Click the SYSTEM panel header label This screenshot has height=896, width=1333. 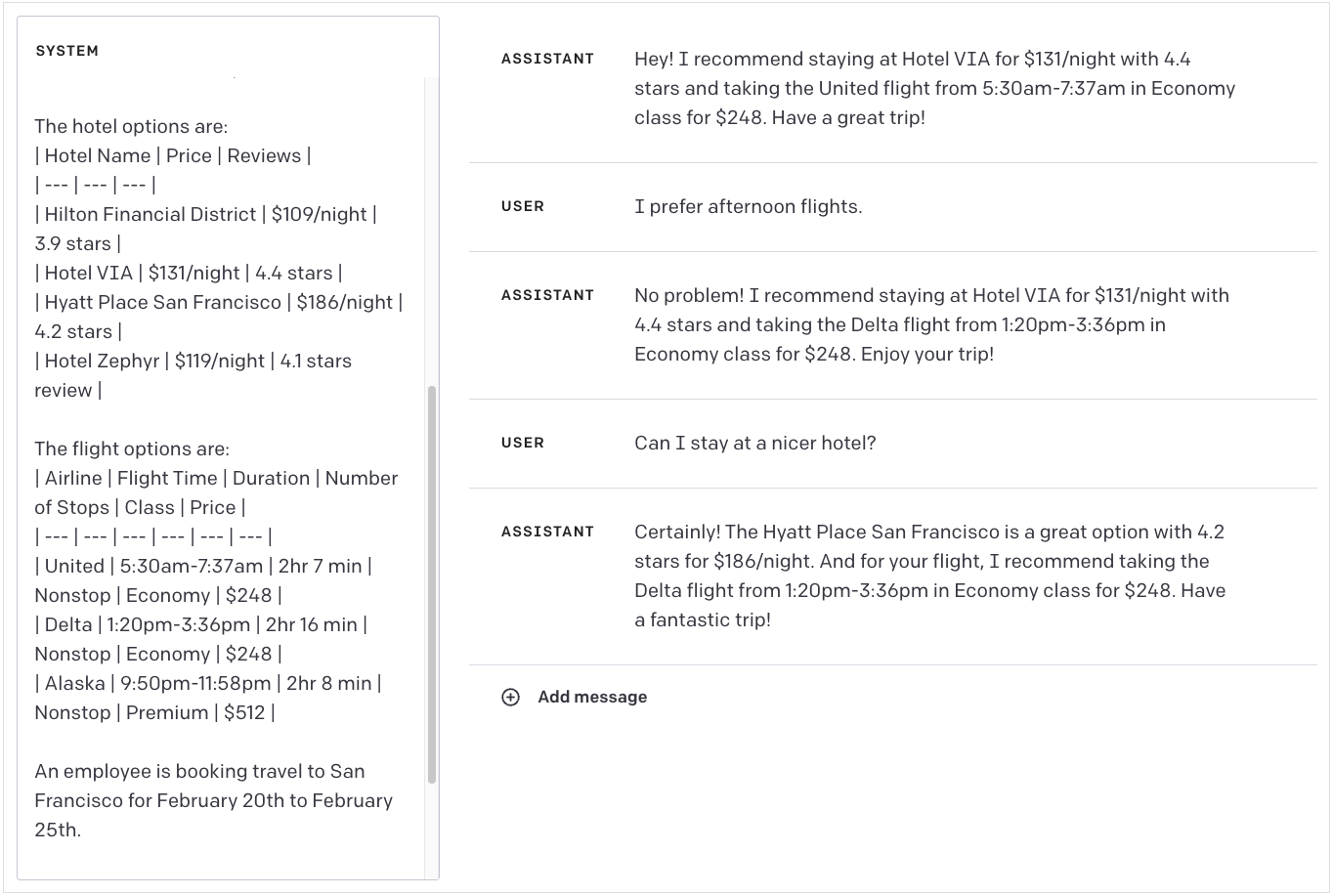66,51
